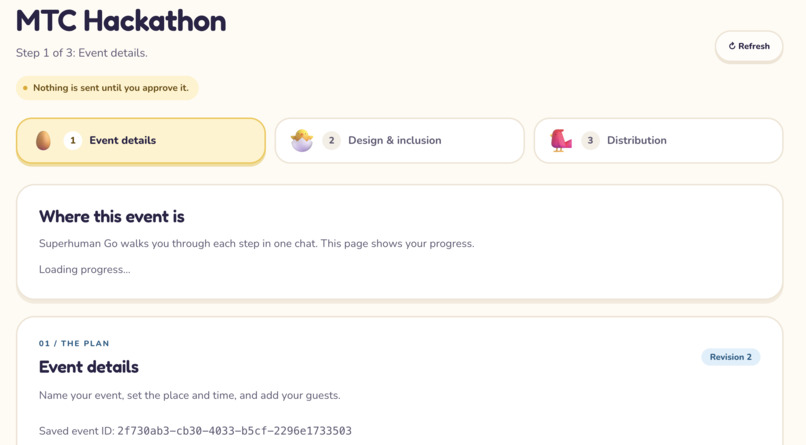Click the 'Nothing is sent until you approve' pill

click(107, 88)
